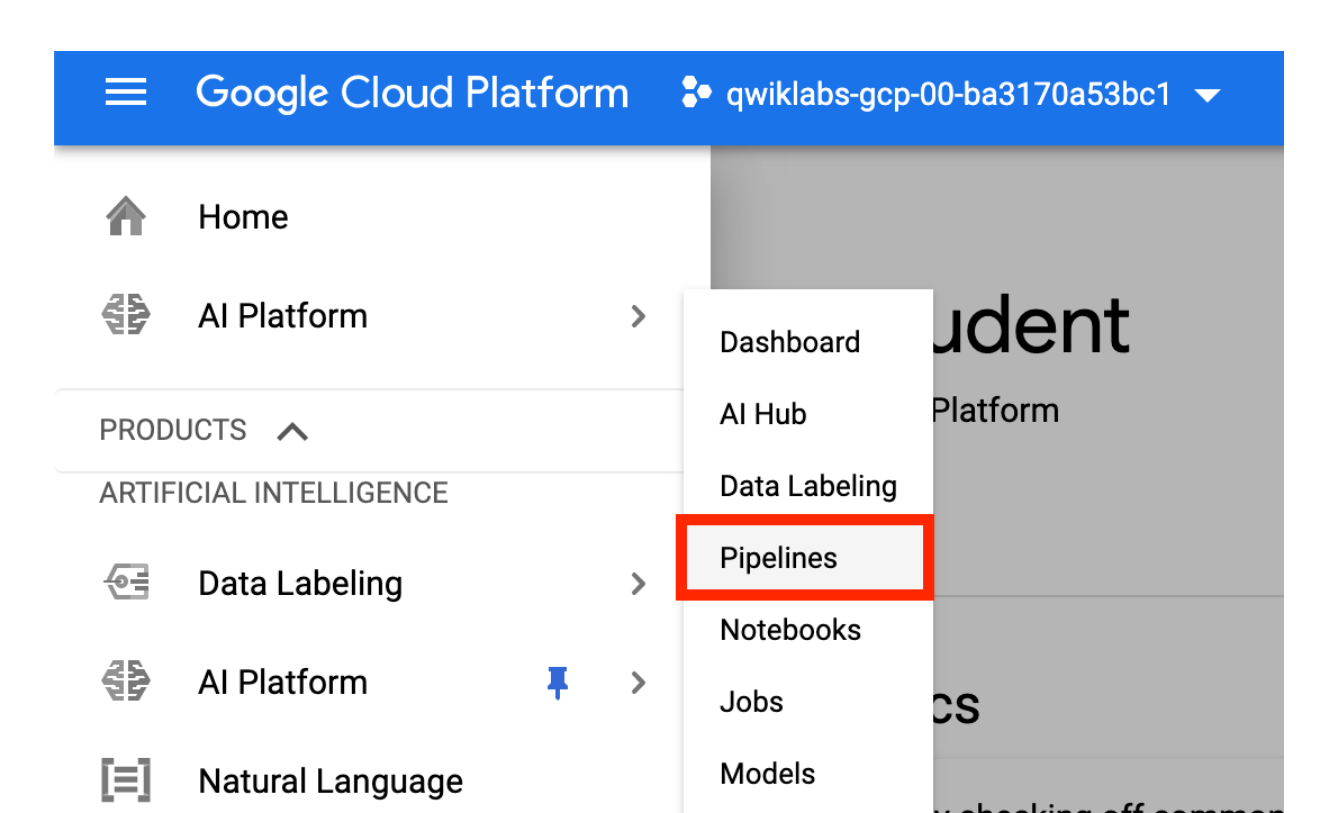Click the pinned AI Platform brain icon

[126, 682]
